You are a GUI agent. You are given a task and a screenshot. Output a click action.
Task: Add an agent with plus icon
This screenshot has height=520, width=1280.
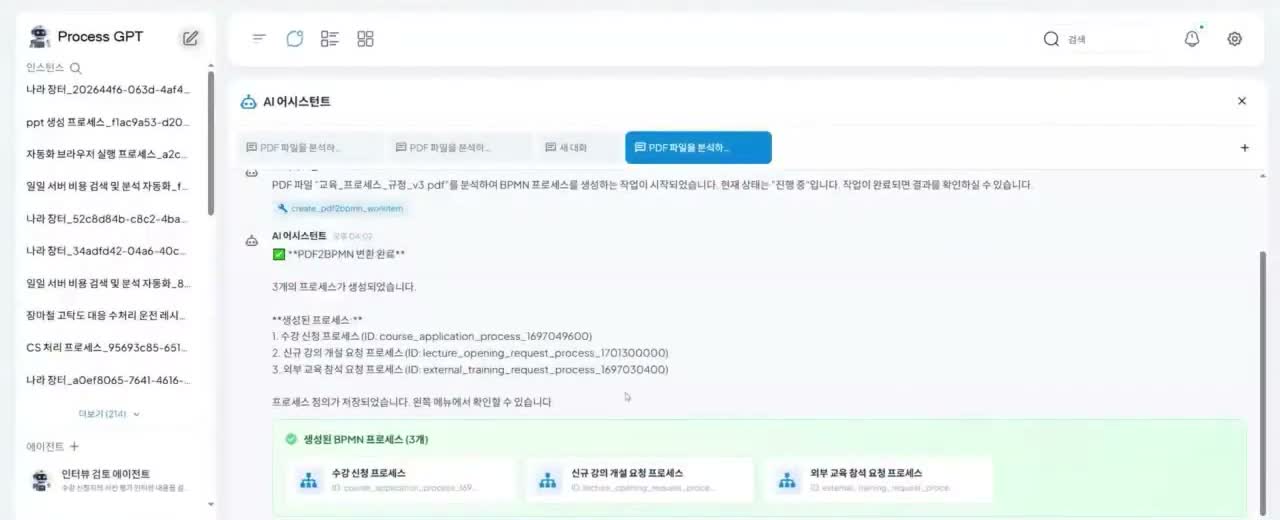pos(74,446)
